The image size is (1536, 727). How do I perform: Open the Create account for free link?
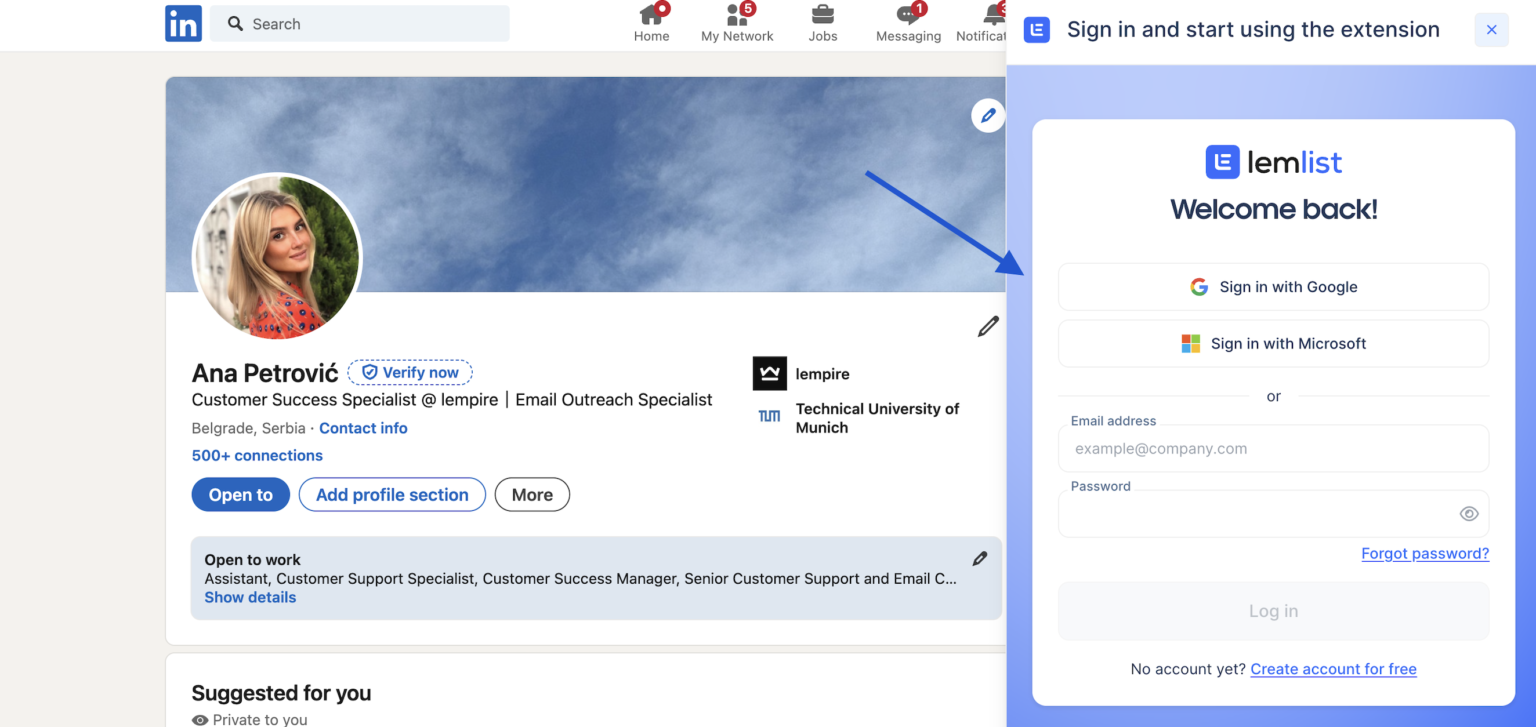pos(1333,668)
